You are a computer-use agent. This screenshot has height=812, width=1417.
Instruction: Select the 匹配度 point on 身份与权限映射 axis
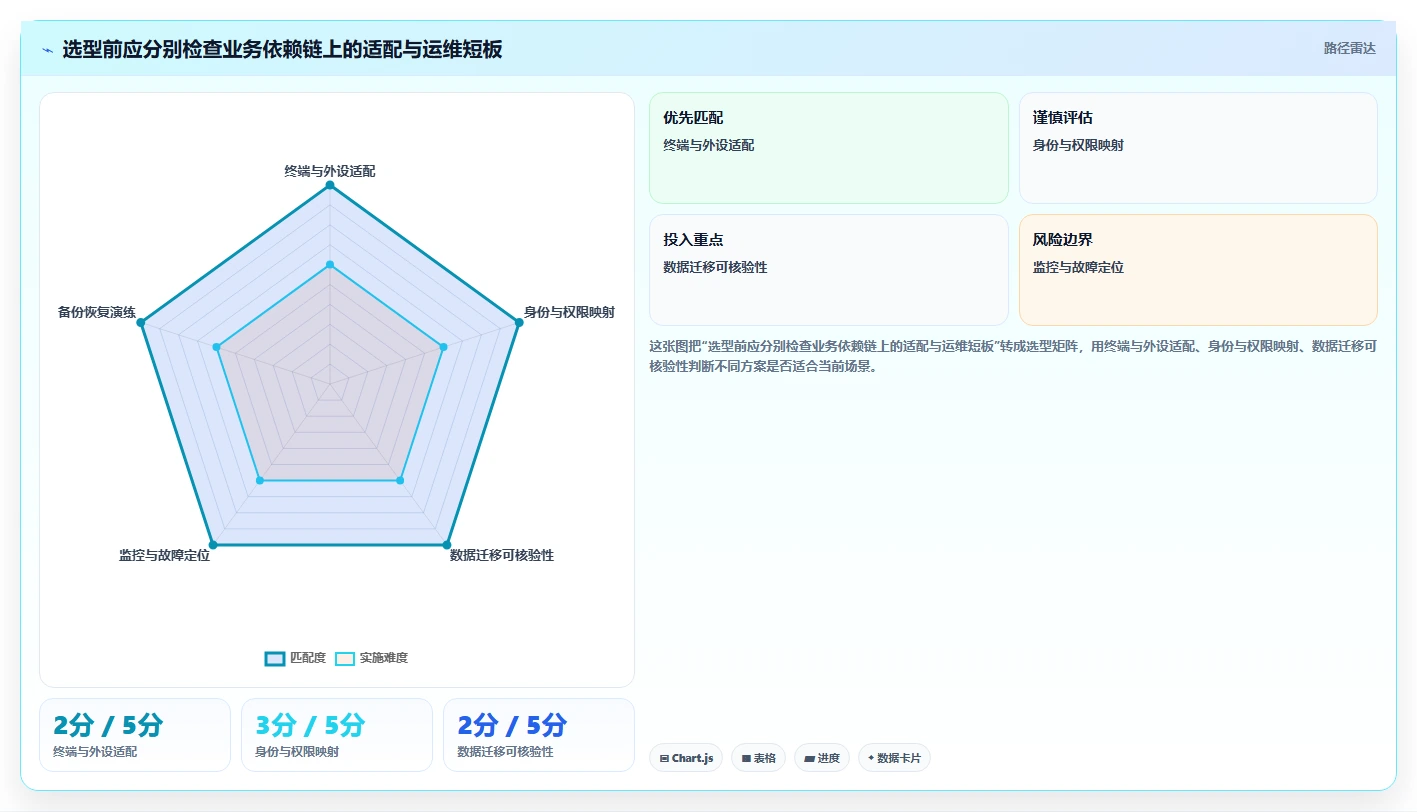click(519, 322)
